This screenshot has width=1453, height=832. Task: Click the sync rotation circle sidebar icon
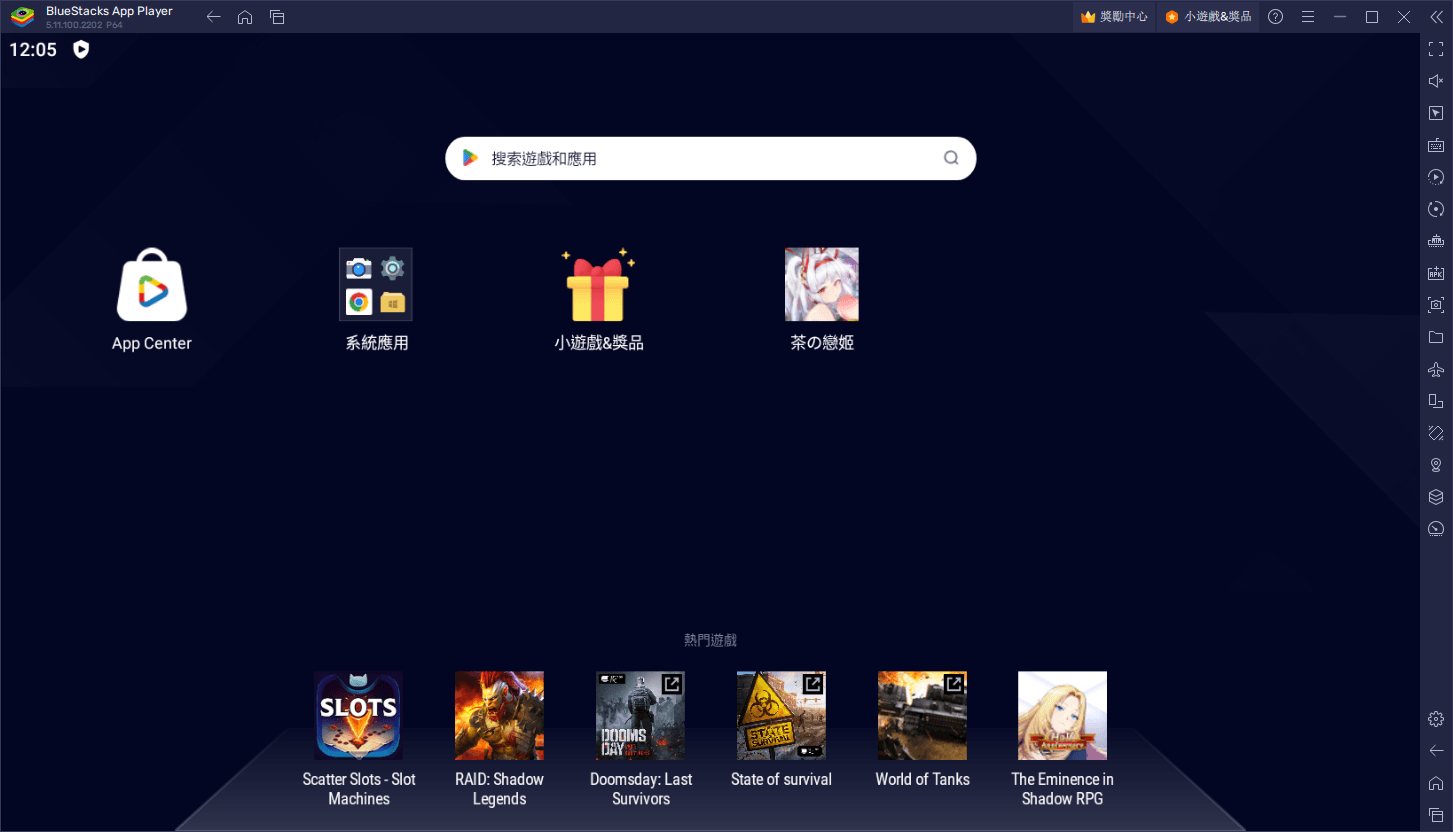point(1436,209)
